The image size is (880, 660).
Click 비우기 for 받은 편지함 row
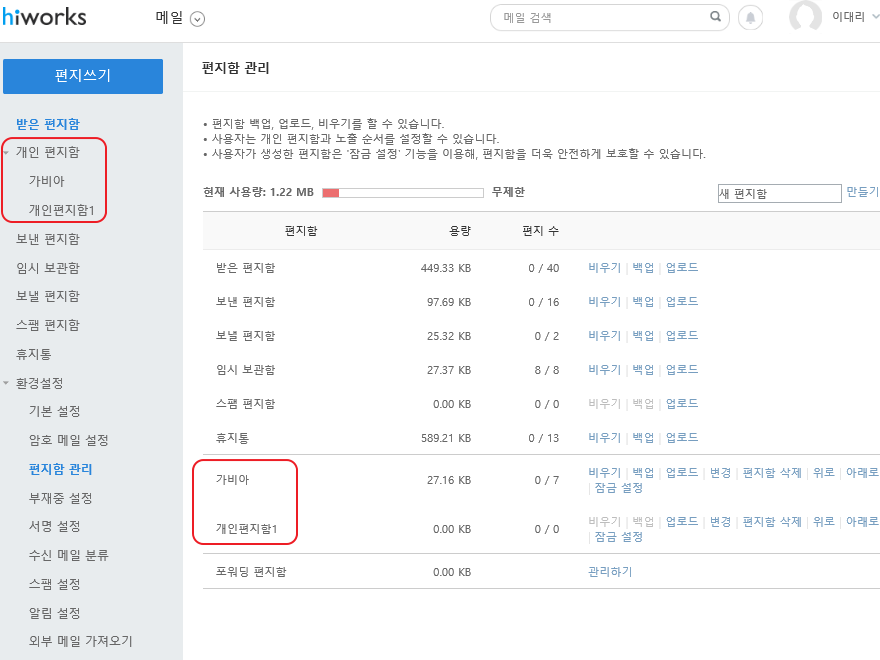(x=604, y=268)
